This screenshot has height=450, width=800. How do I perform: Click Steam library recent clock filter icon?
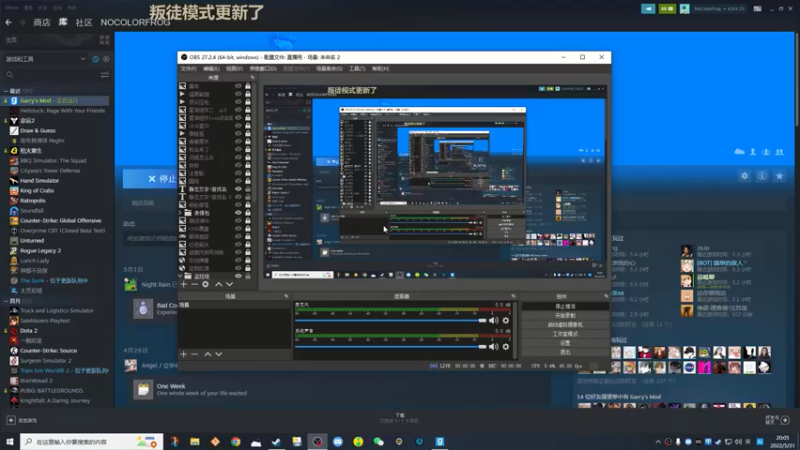(x=95, y=59)
